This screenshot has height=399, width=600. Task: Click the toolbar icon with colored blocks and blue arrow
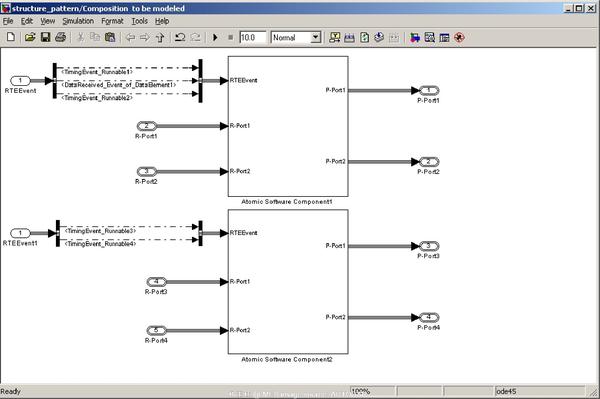[415, 37]
